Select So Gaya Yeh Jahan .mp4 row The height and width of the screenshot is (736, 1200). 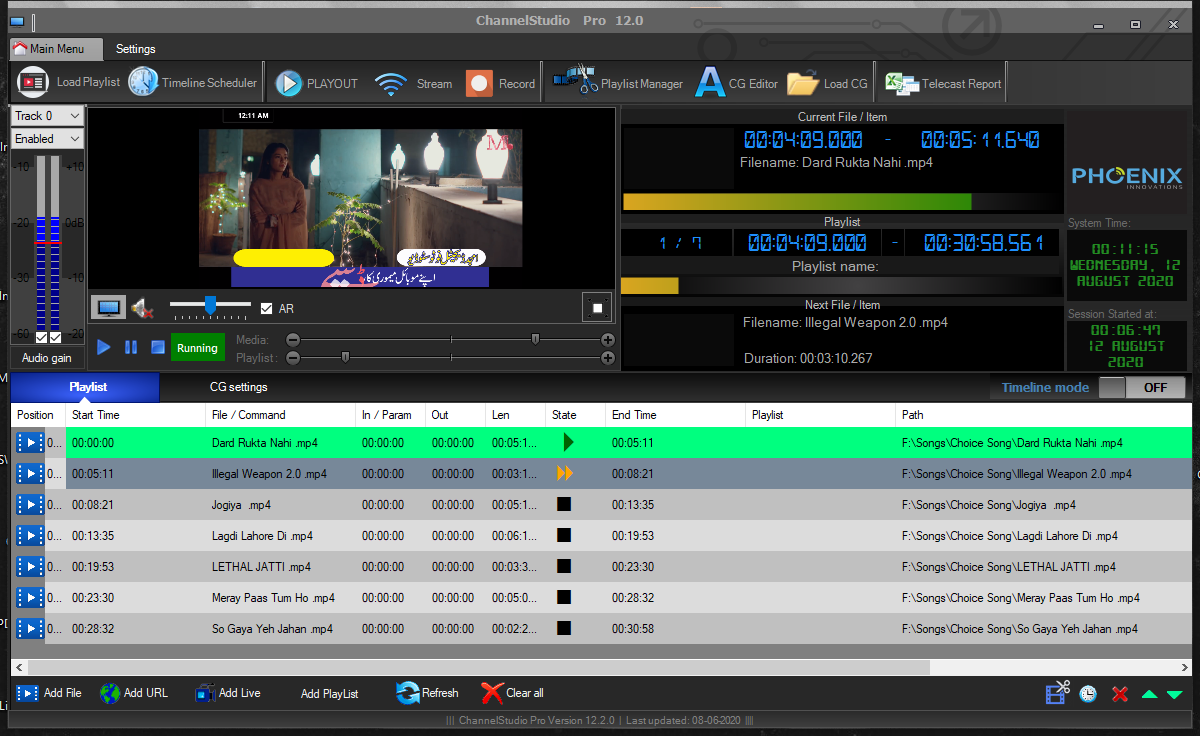(601, 629)
